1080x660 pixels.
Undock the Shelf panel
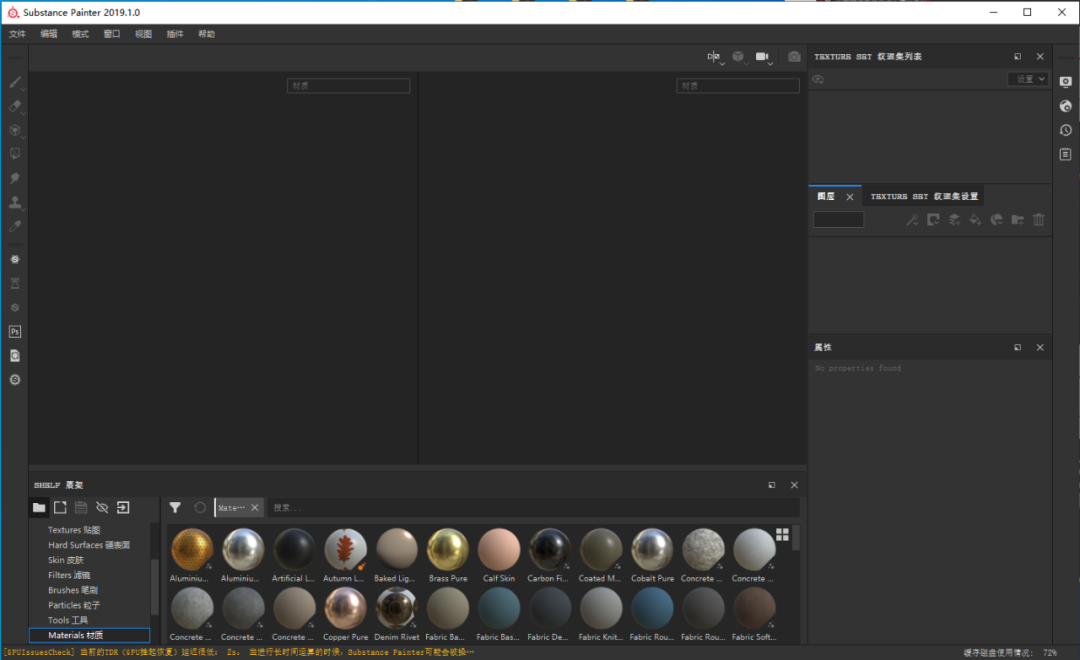pos(771,485)
